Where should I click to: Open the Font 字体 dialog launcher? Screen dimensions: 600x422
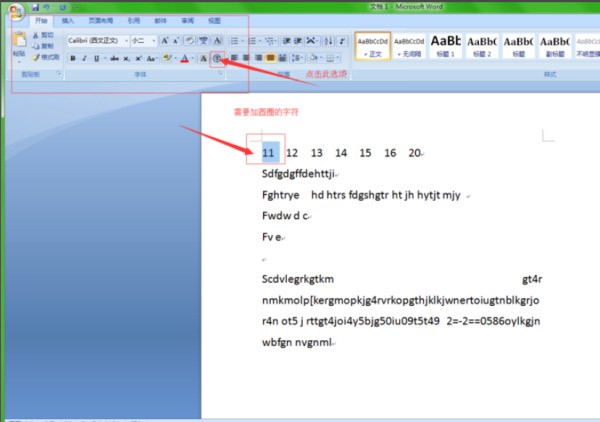coord(220,73)
